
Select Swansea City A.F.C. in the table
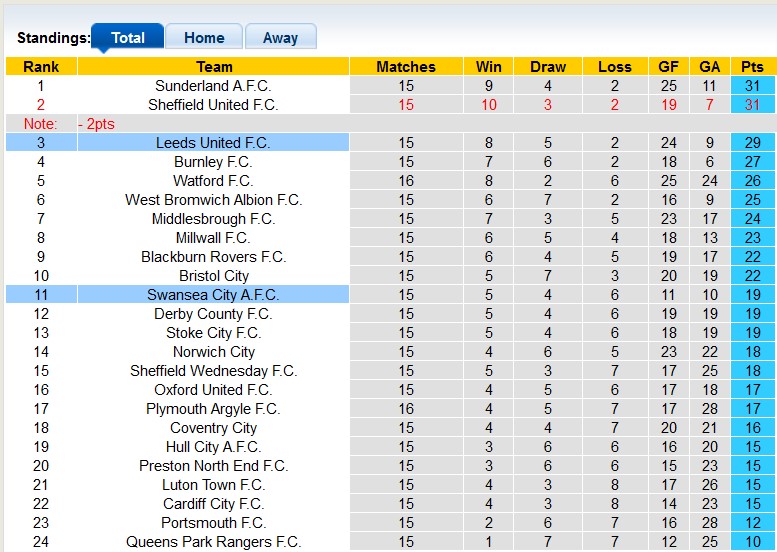point(213,295)
